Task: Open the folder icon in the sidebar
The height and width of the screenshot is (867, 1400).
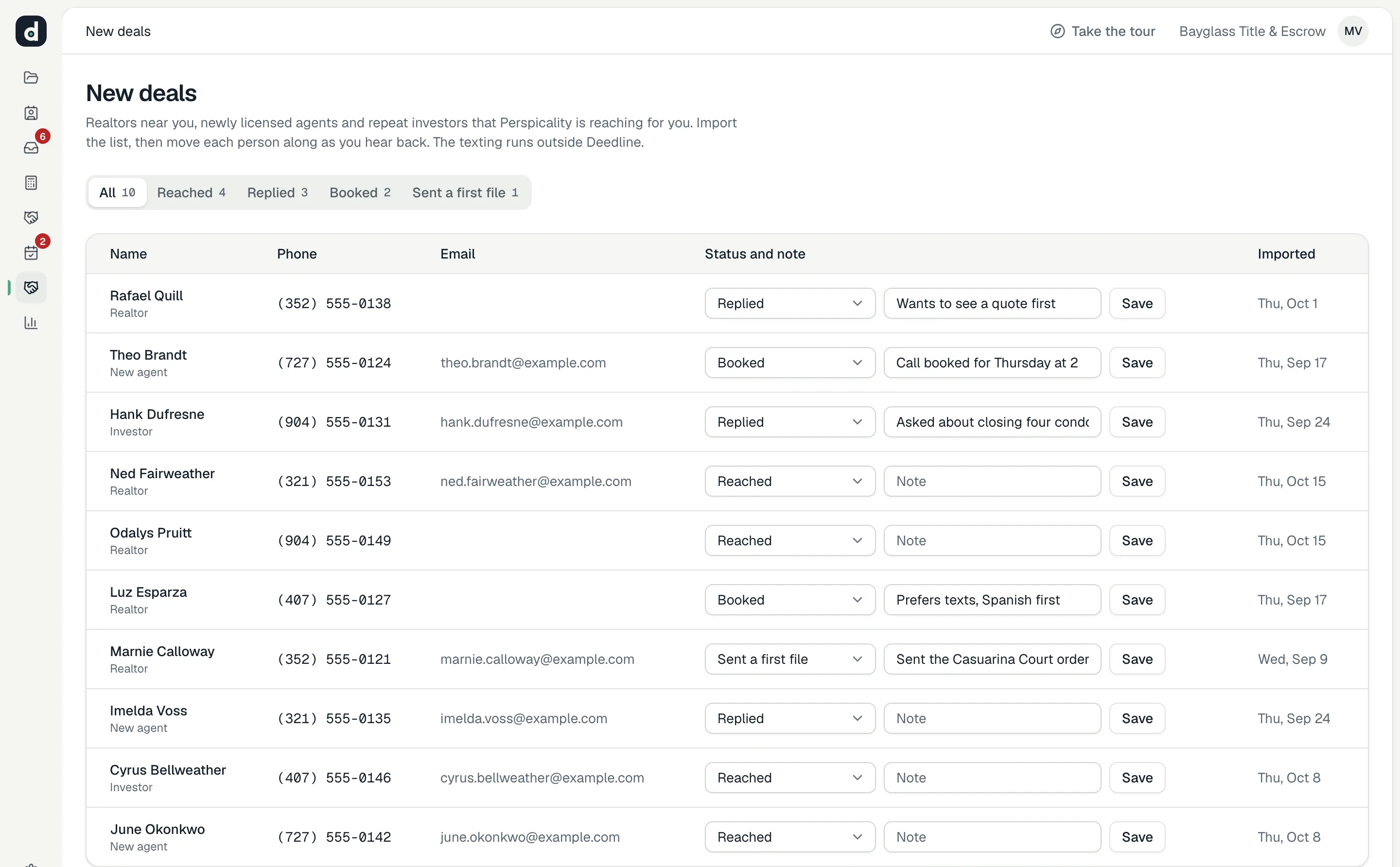Action: pyautogui.click(x=31, y=77)
